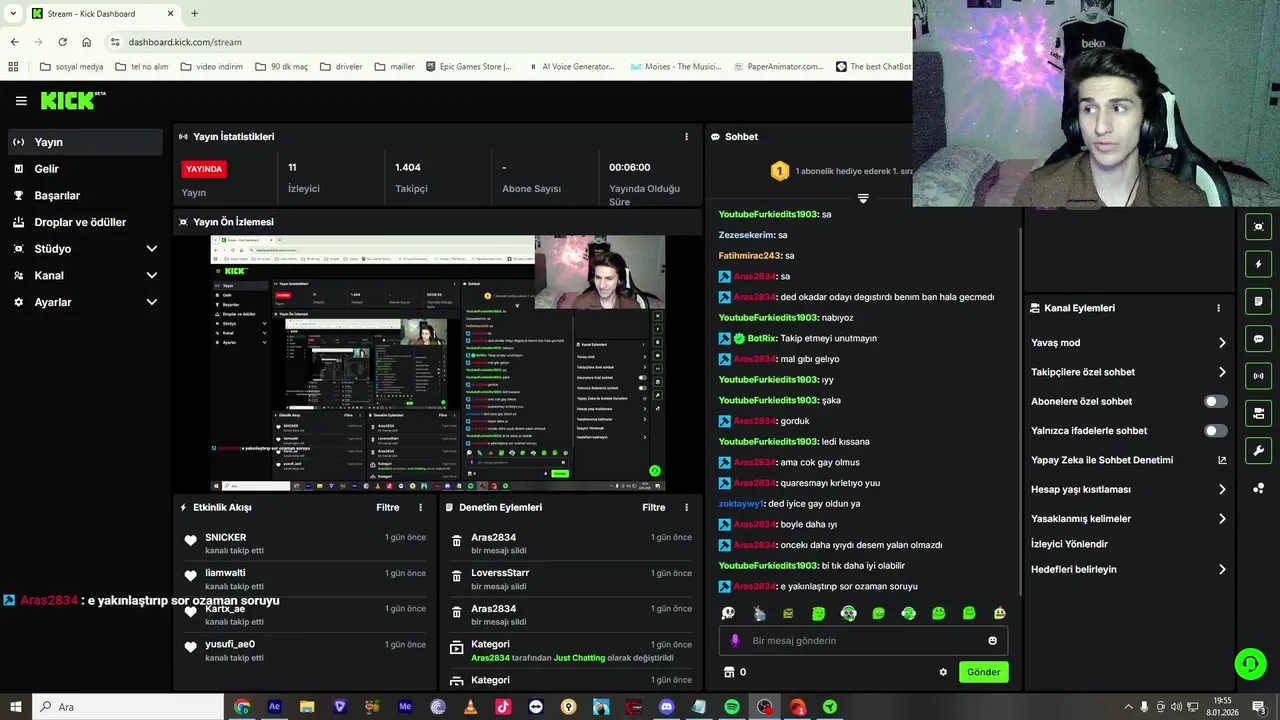
Task: Click the LoversStarr moderation entry
Action: click(571, 580)
